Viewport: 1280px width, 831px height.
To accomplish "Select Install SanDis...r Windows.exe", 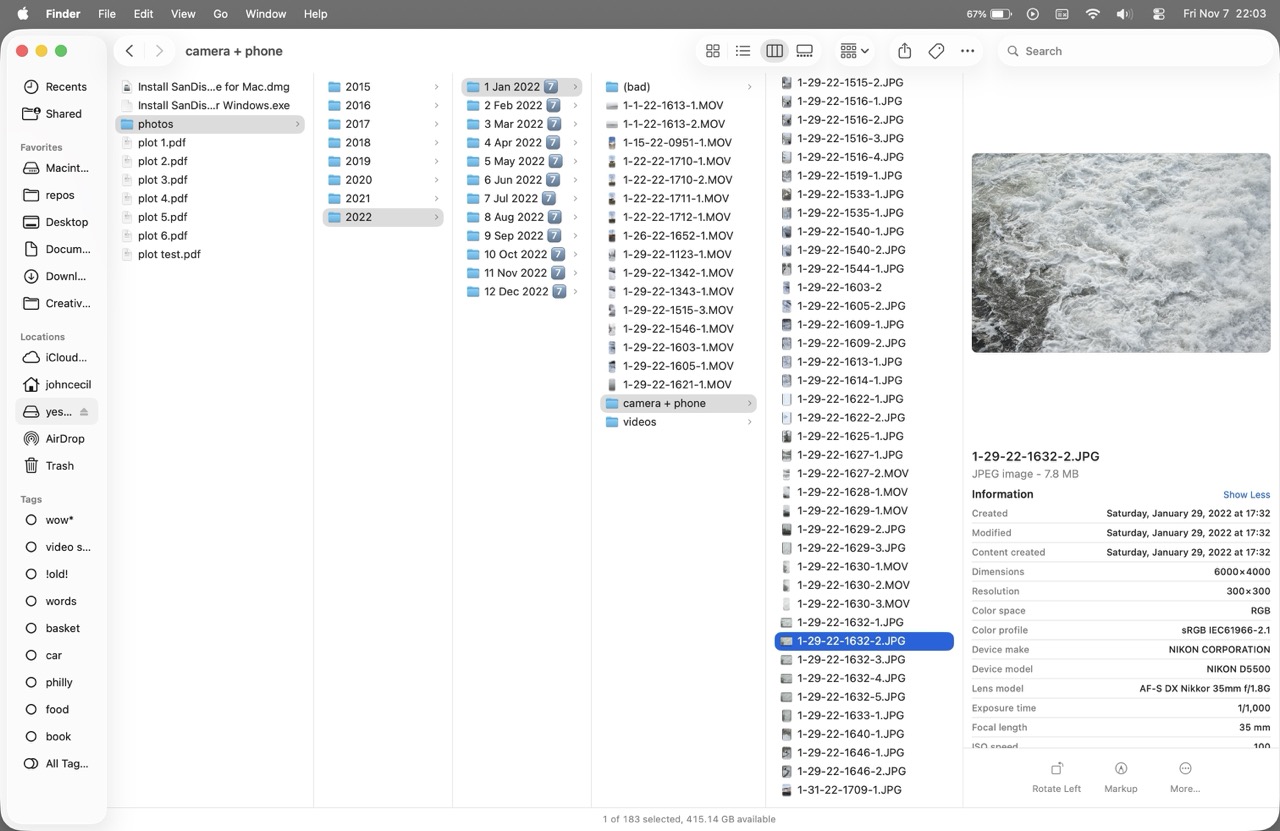I will (x=210, y=106).
